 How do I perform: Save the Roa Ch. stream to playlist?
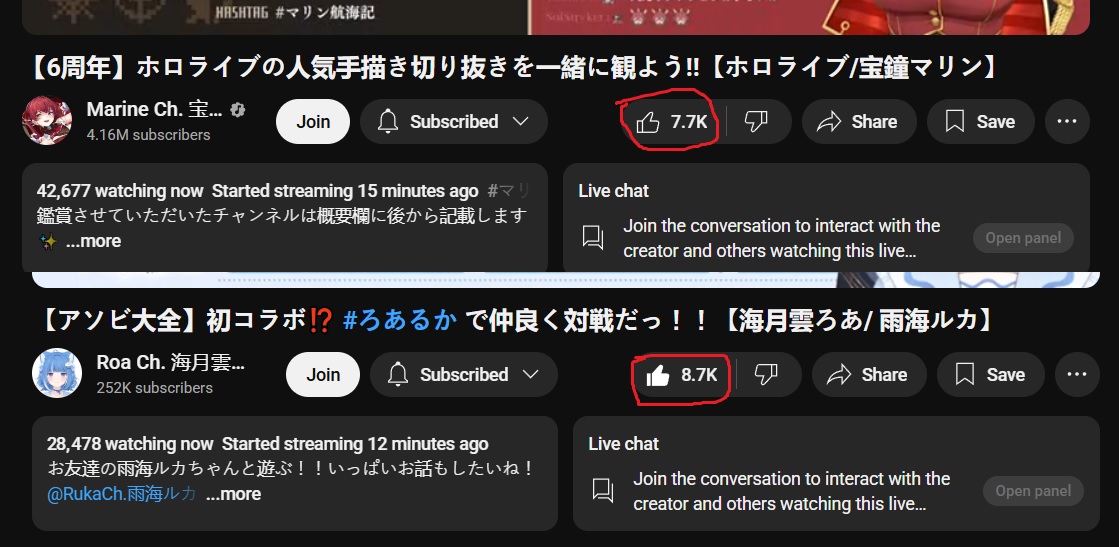coord(991,375)
